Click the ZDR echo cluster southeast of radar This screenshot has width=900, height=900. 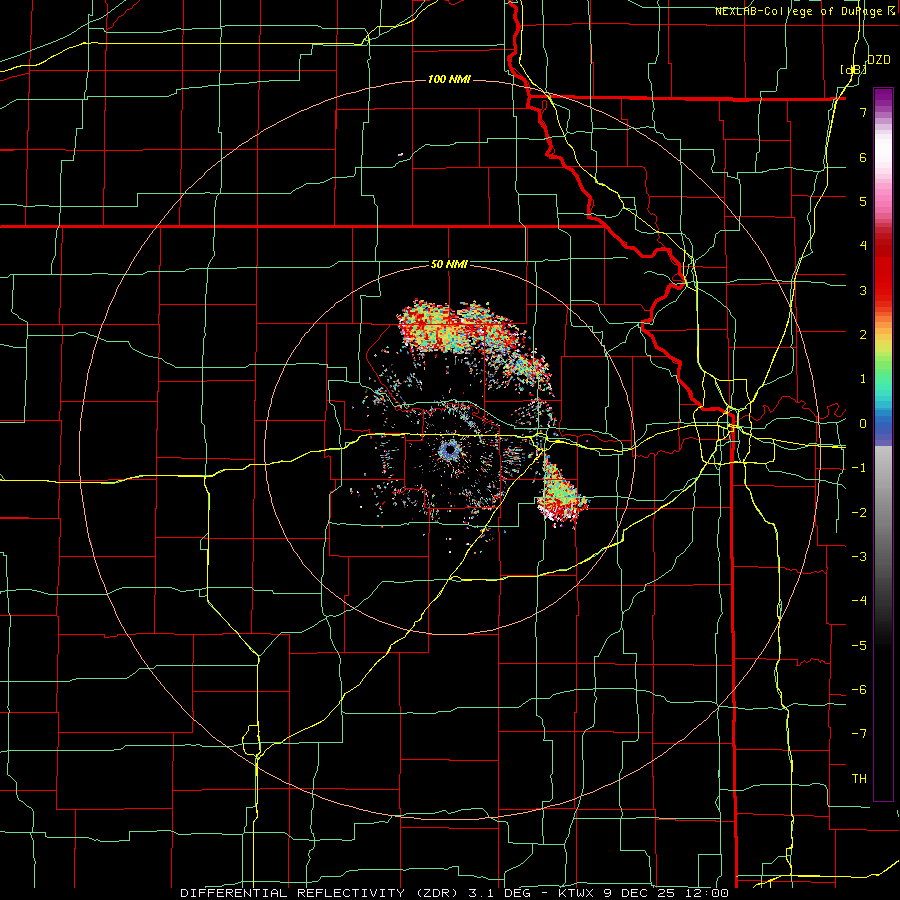tap(560, 492)
